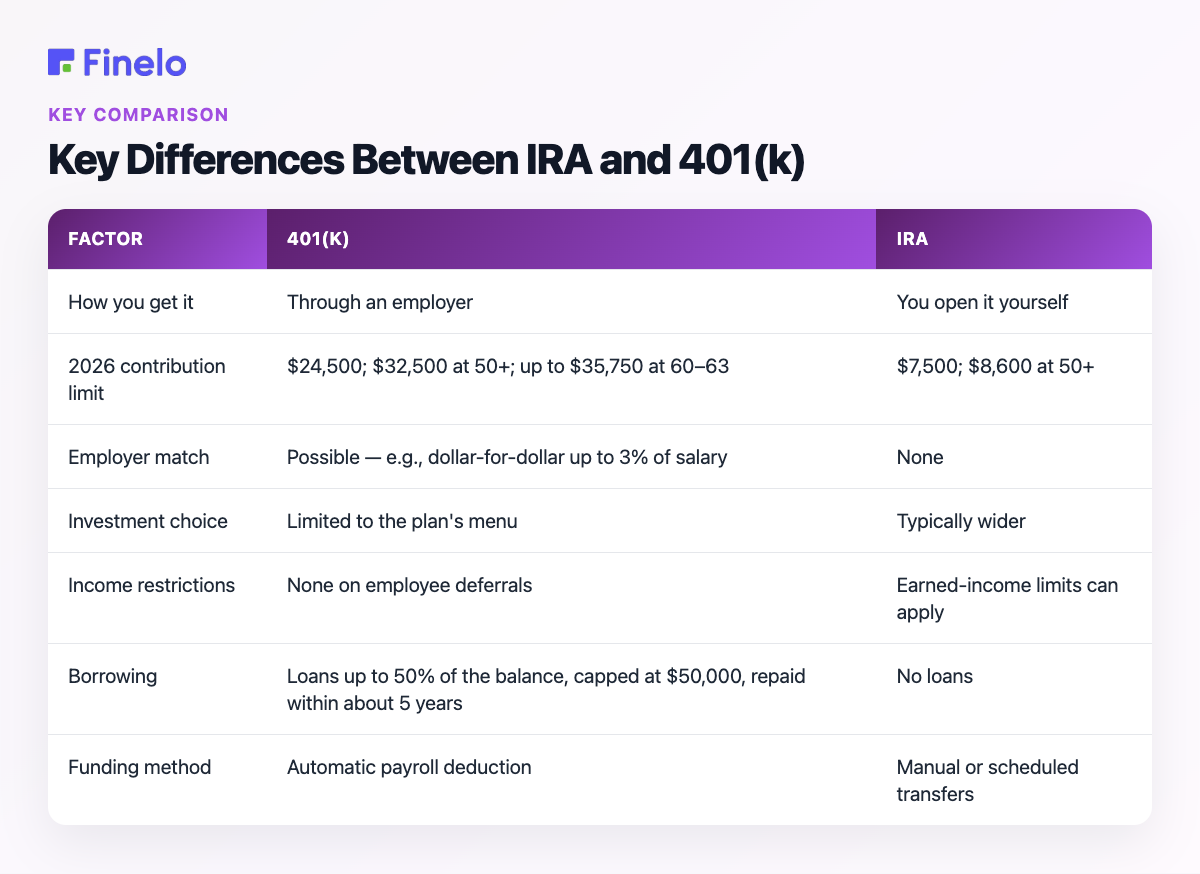Click the 'You open it yourself' cell
This screenshot has width=1200, height=874.
1014,301
